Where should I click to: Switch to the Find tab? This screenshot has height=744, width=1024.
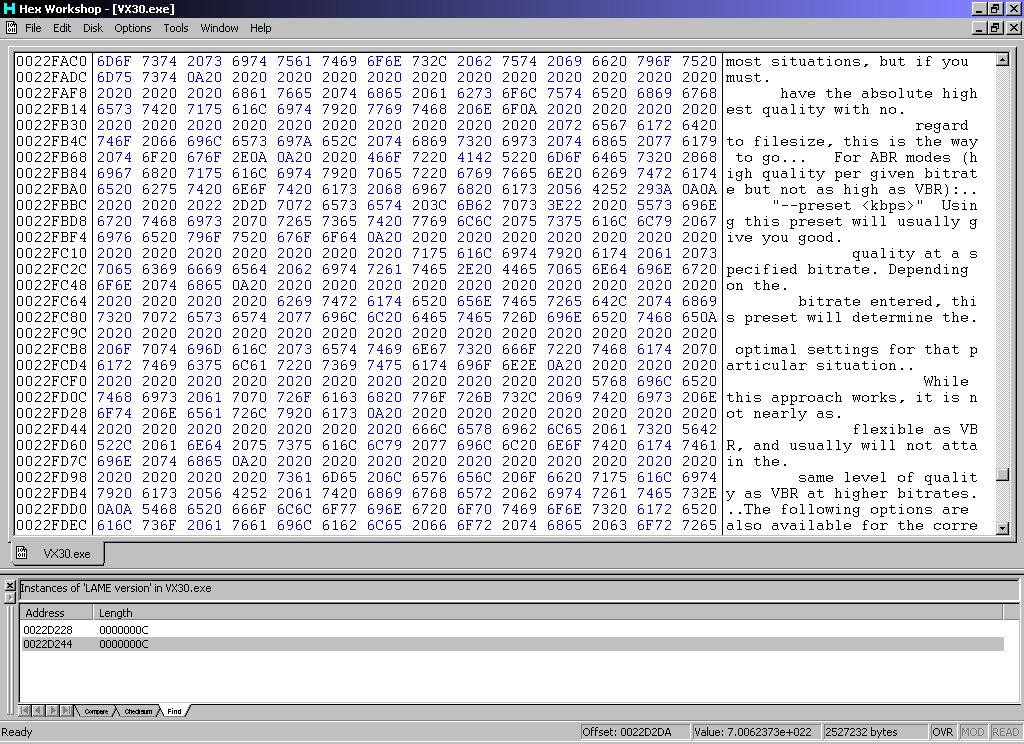174,711
